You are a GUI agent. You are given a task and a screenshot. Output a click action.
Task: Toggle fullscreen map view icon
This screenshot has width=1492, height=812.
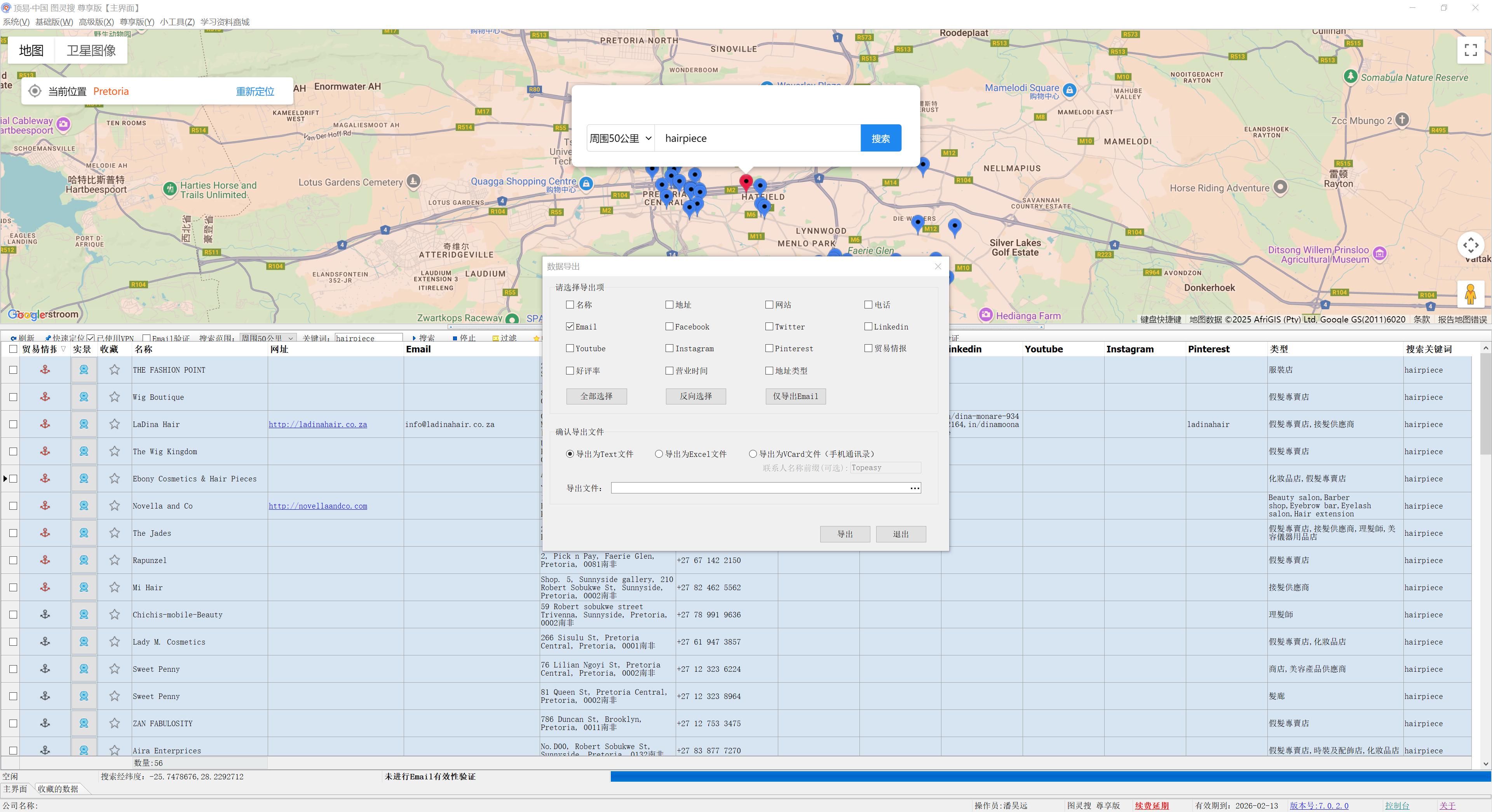pyautogui.click(x=1471, y=50)
